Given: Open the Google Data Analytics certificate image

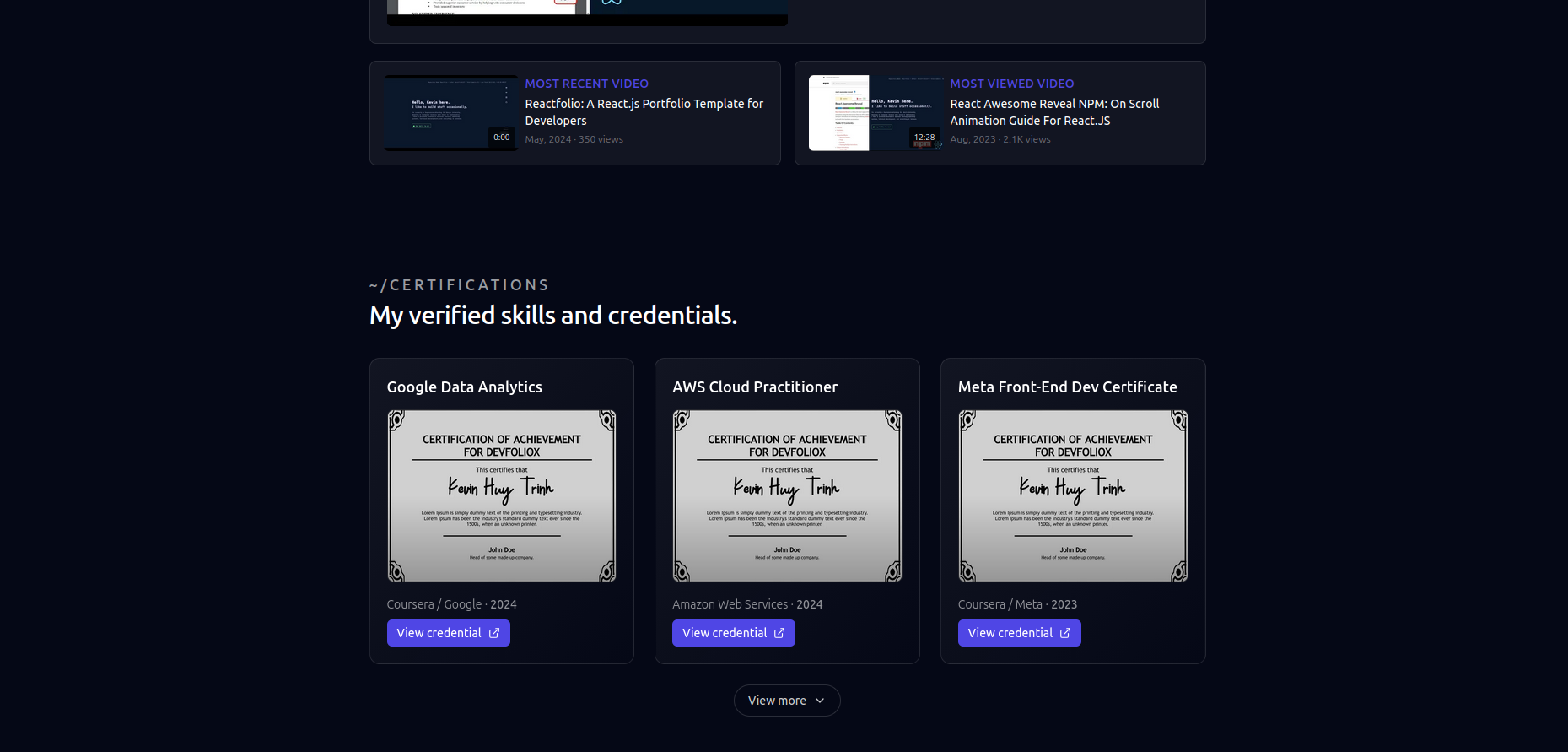Looking at the screenshot, I should tap(502, 496).
